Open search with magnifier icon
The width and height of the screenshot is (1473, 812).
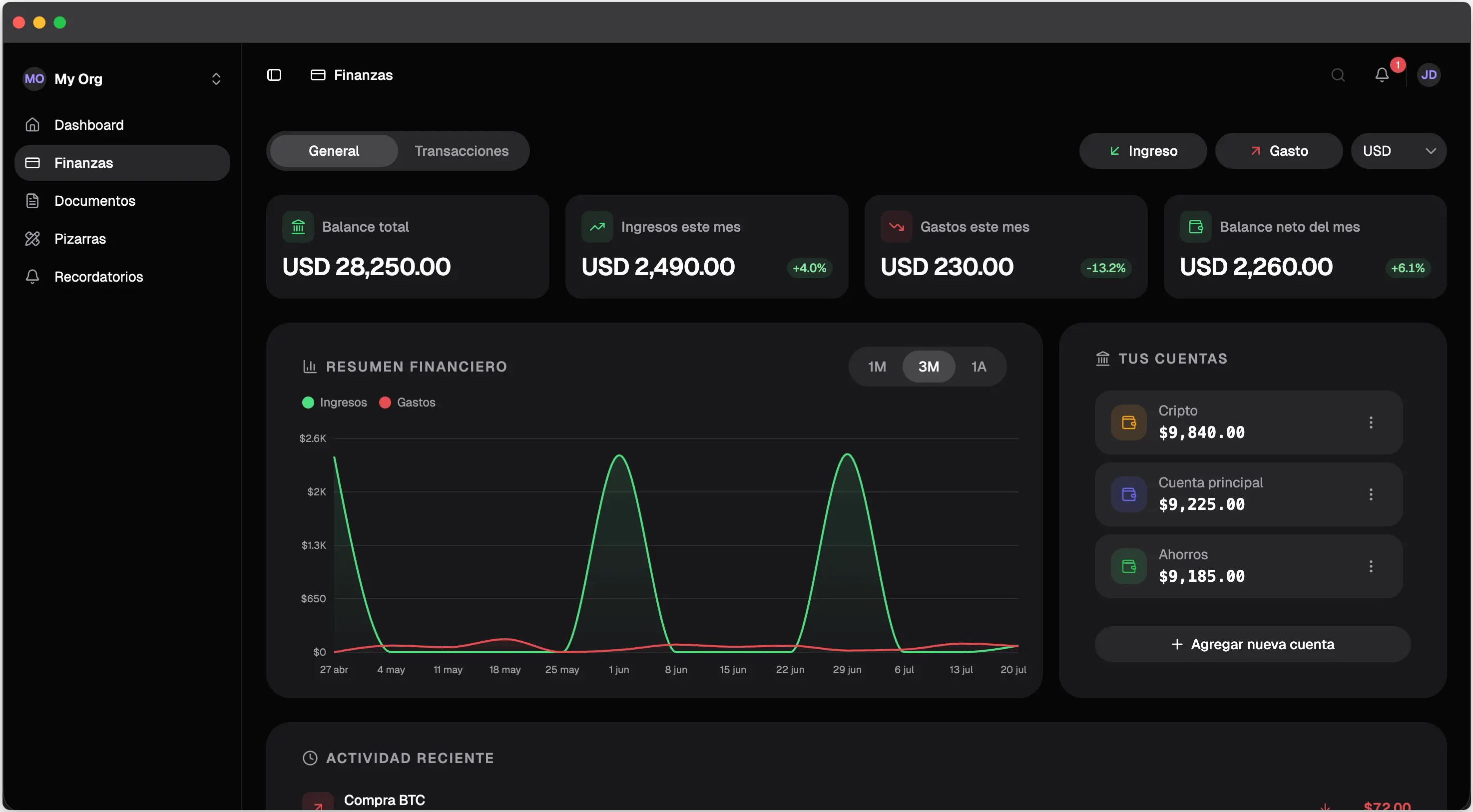click(1338, 75)
